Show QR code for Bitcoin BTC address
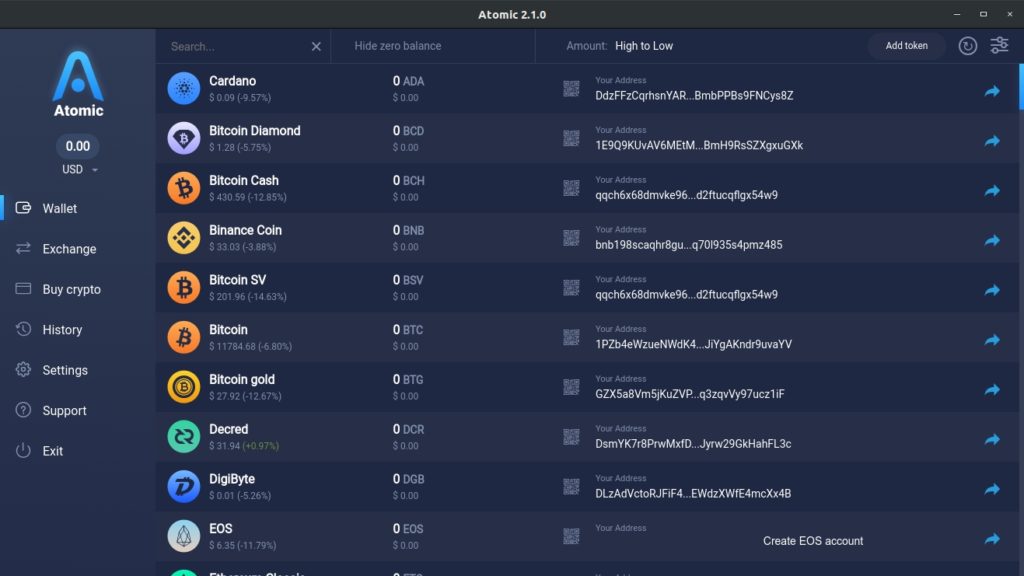Screen dimensions: 1024x576 571,338
